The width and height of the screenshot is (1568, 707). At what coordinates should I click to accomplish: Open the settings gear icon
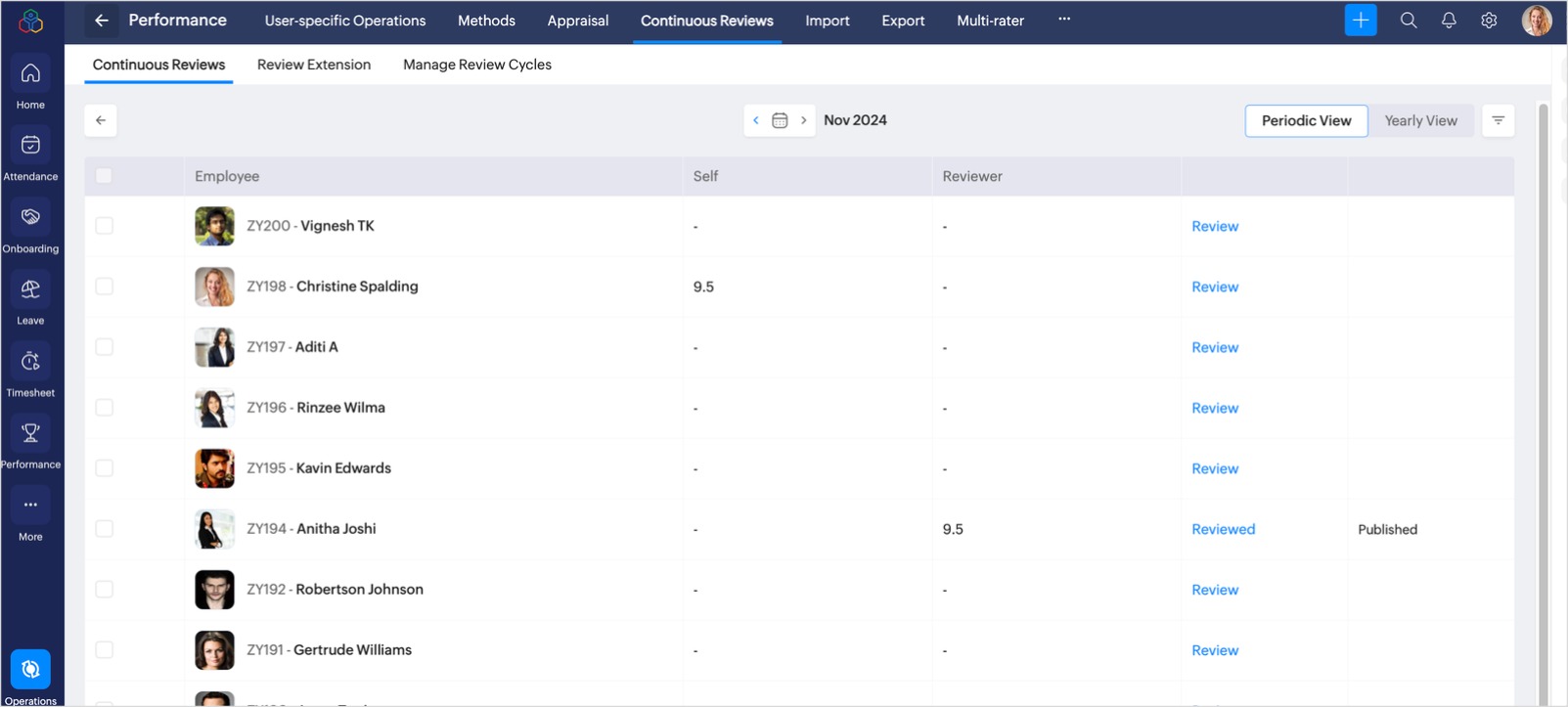click(x=1489, y=21)
